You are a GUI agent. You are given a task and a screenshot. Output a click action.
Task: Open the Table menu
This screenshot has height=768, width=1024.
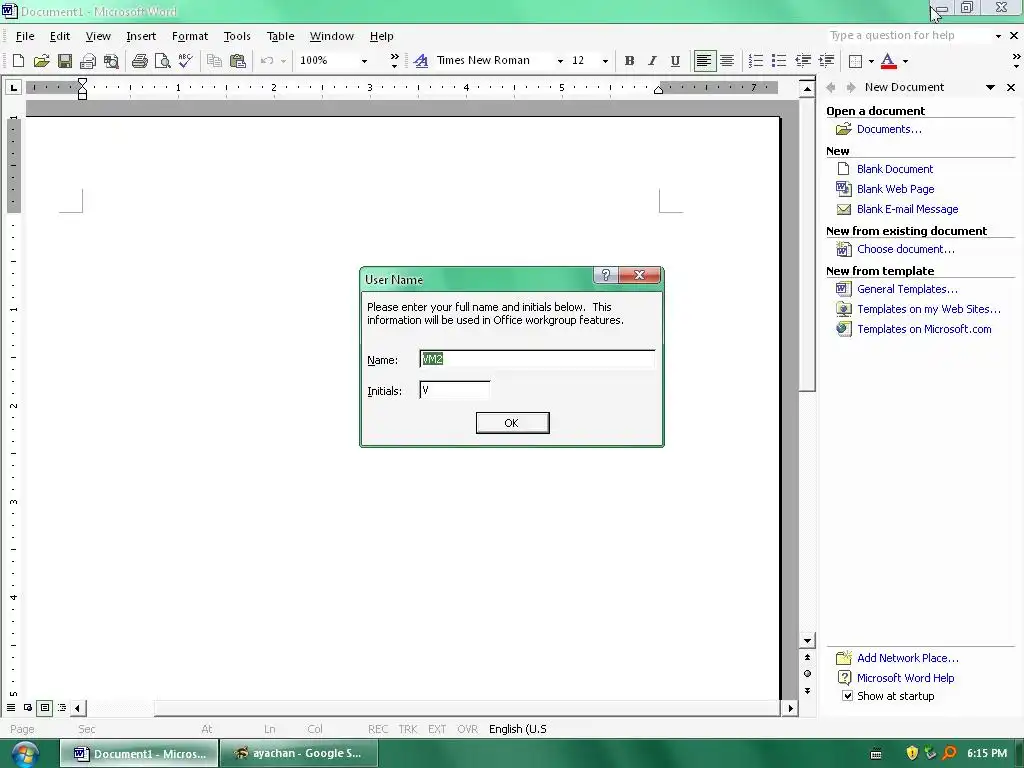[280, 36]
